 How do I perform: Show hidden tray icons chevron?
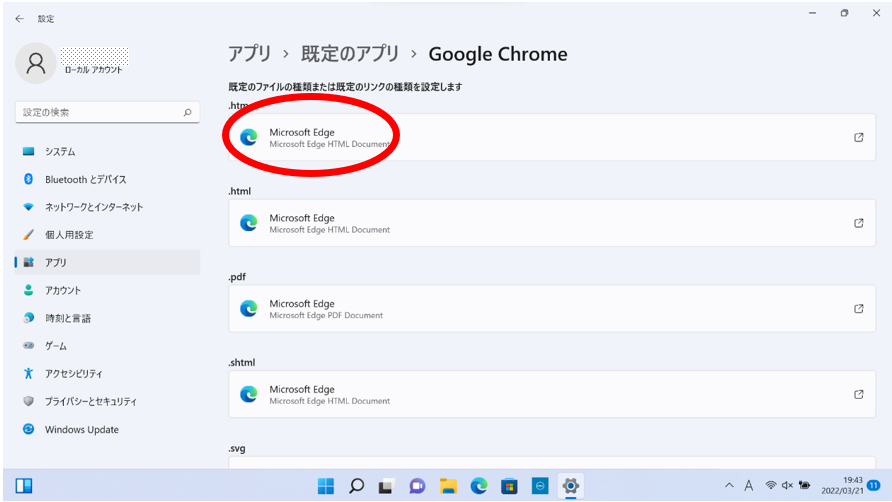point(729,485)
